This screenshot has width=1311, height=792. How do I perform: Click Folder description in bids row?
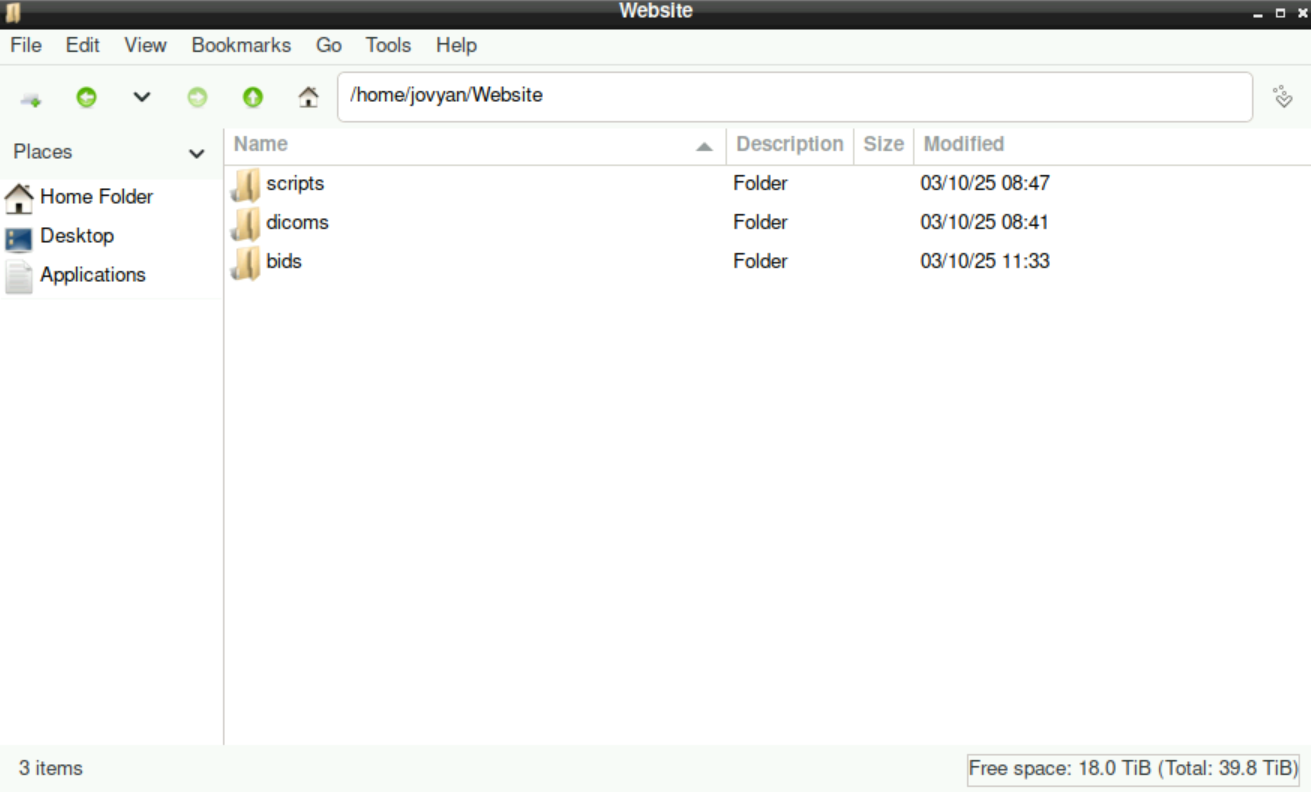(760, 261)
